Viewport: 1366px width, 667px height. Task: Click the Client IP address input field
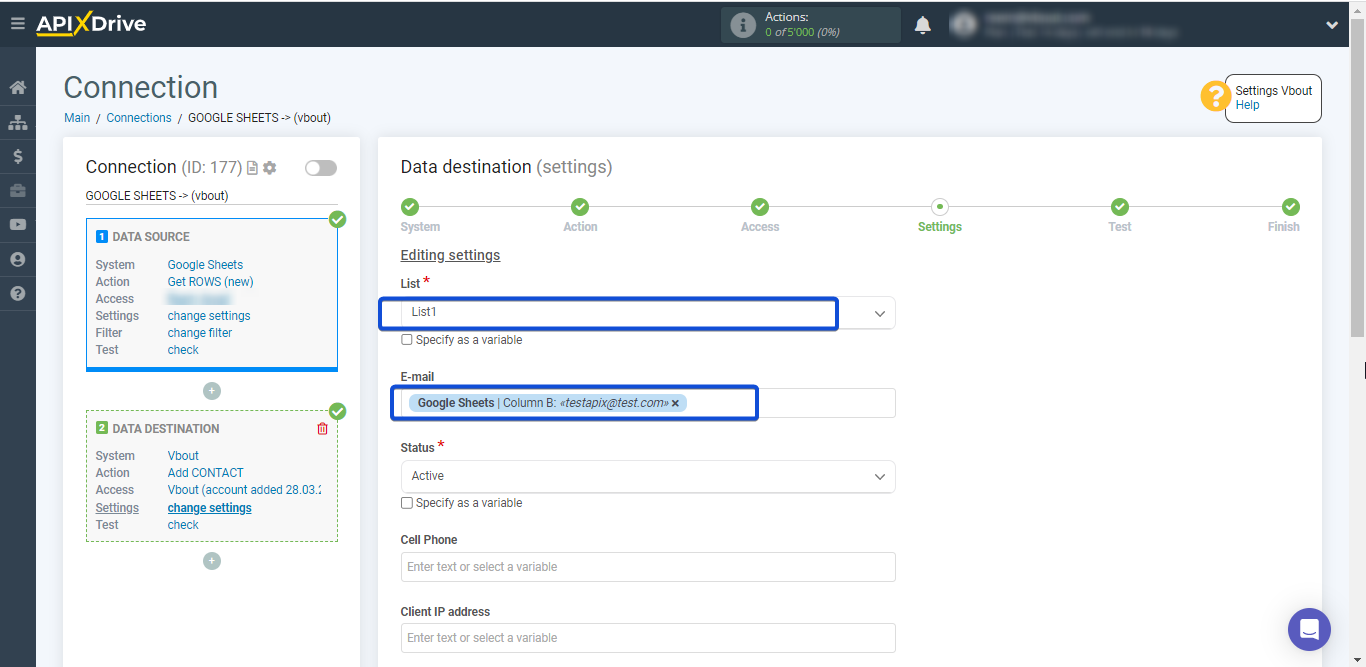[648, 638]
